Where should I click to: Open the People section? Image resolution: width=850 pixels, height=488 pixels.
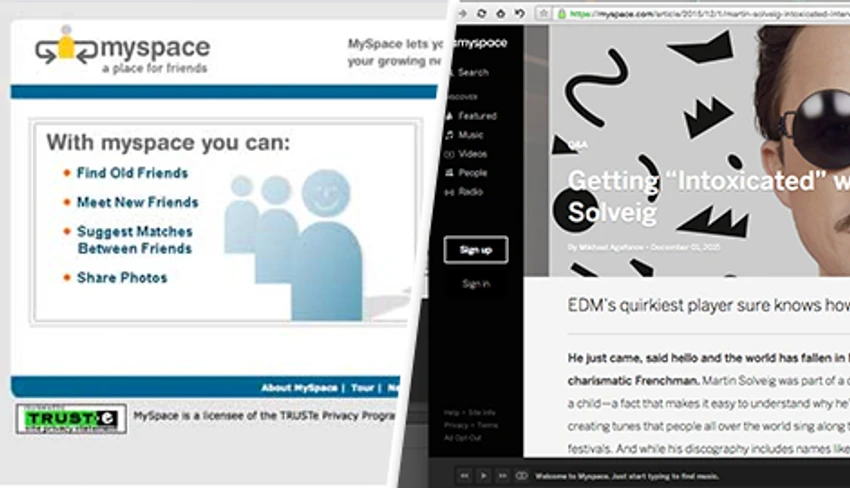click(466, 173)
